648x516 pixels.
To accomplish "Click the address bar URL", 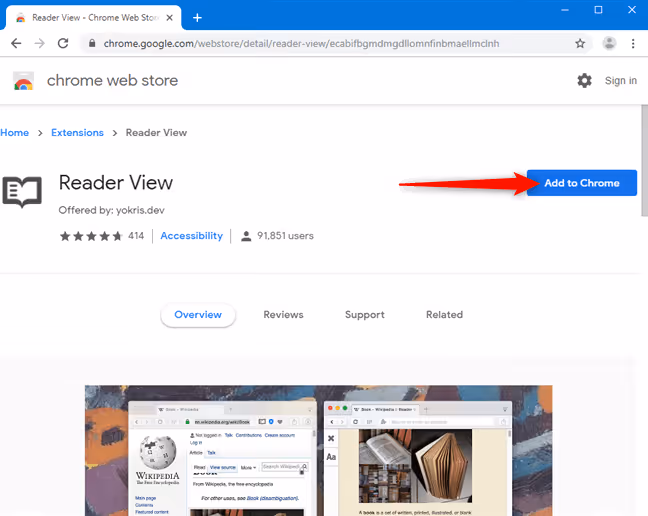I will (301, 43).
